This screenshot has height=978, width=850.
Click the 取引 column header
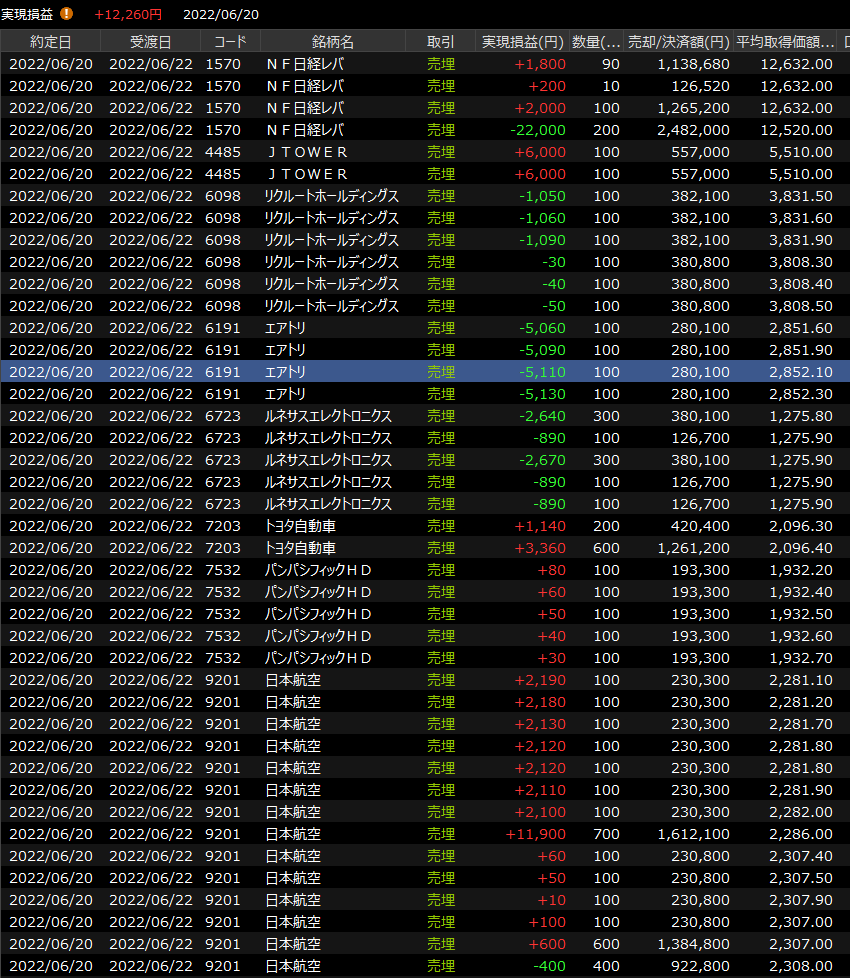440,42
